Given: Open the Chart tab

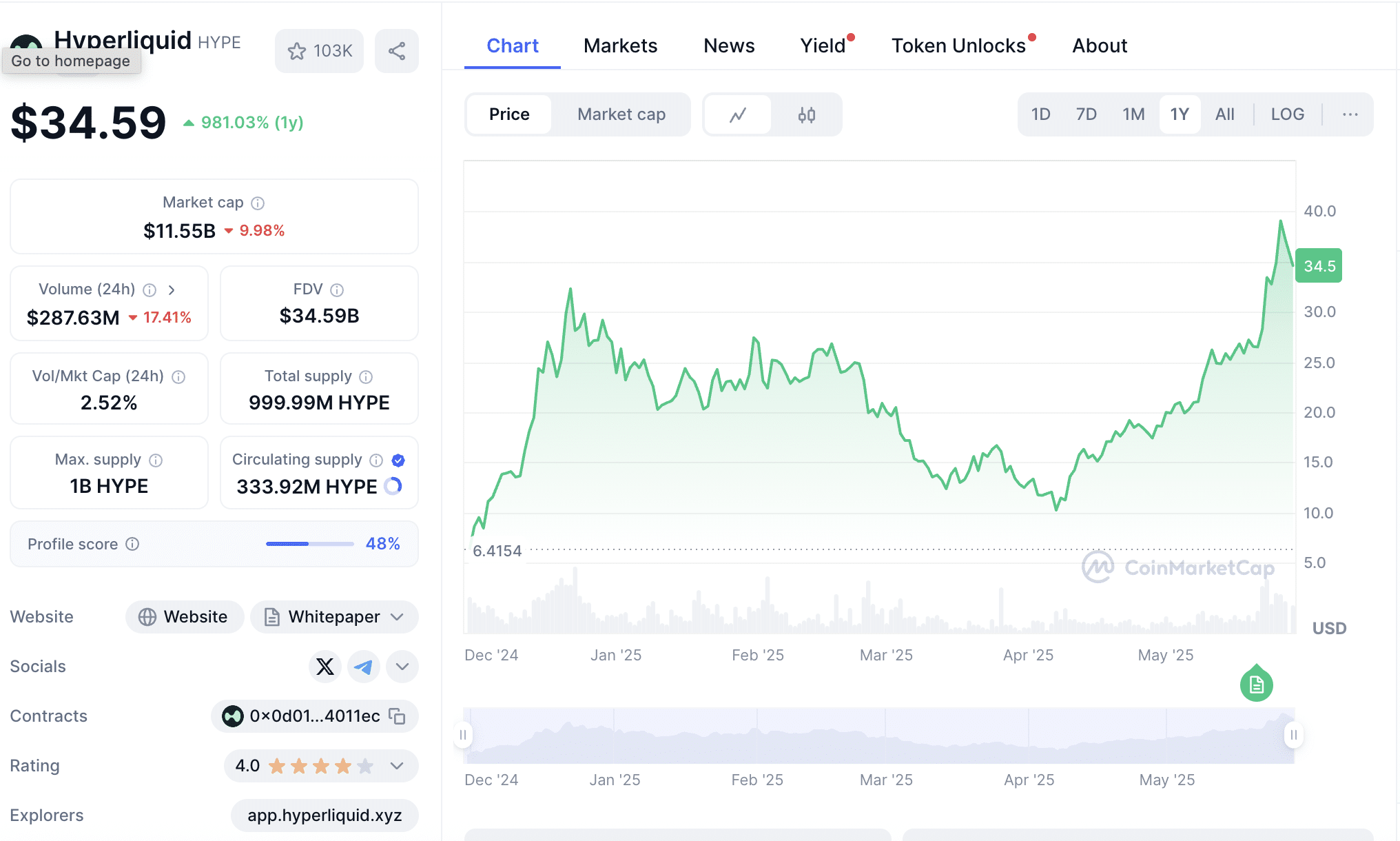Looking at the screenshot, I should (x=513, y=45).
